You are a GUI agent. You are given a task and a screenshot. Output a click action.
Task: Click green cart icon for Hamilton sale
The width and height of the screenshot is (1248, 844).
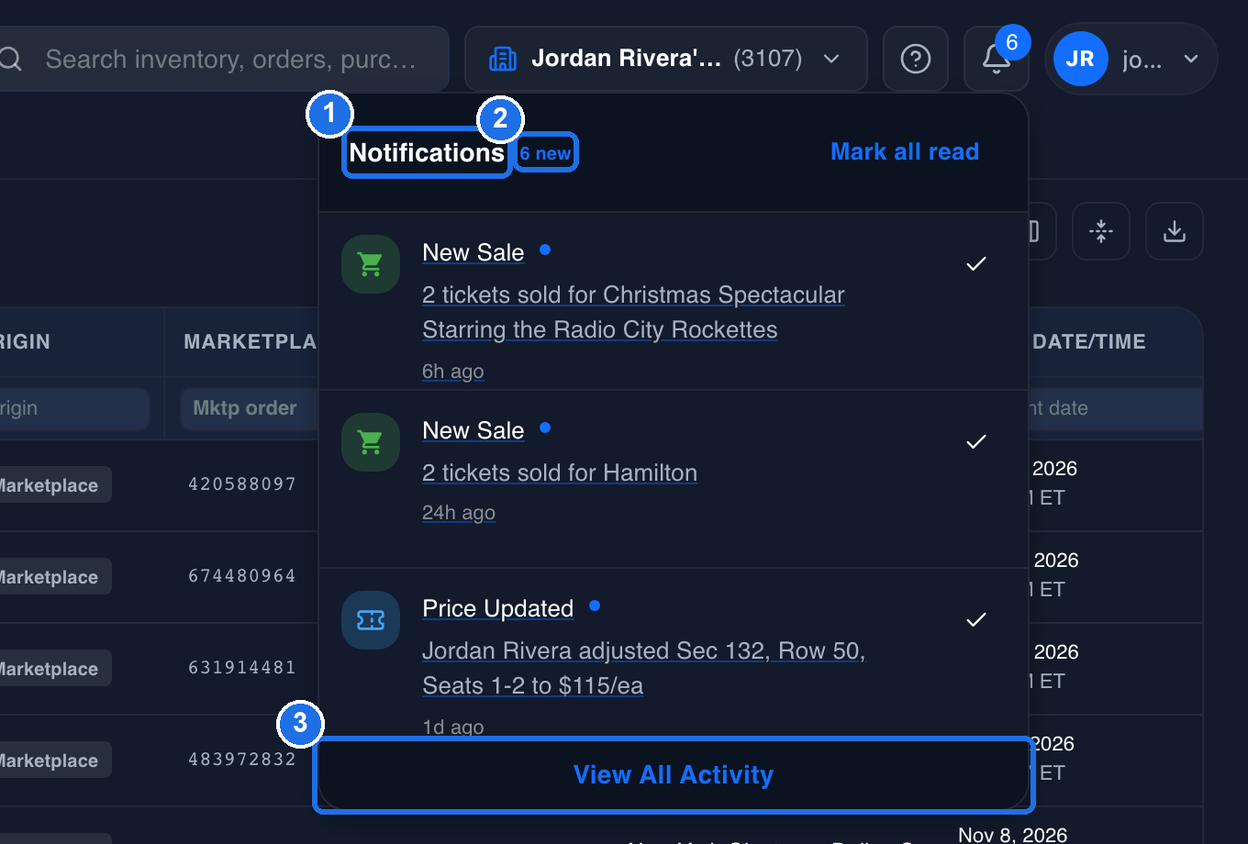coord(371,442)
